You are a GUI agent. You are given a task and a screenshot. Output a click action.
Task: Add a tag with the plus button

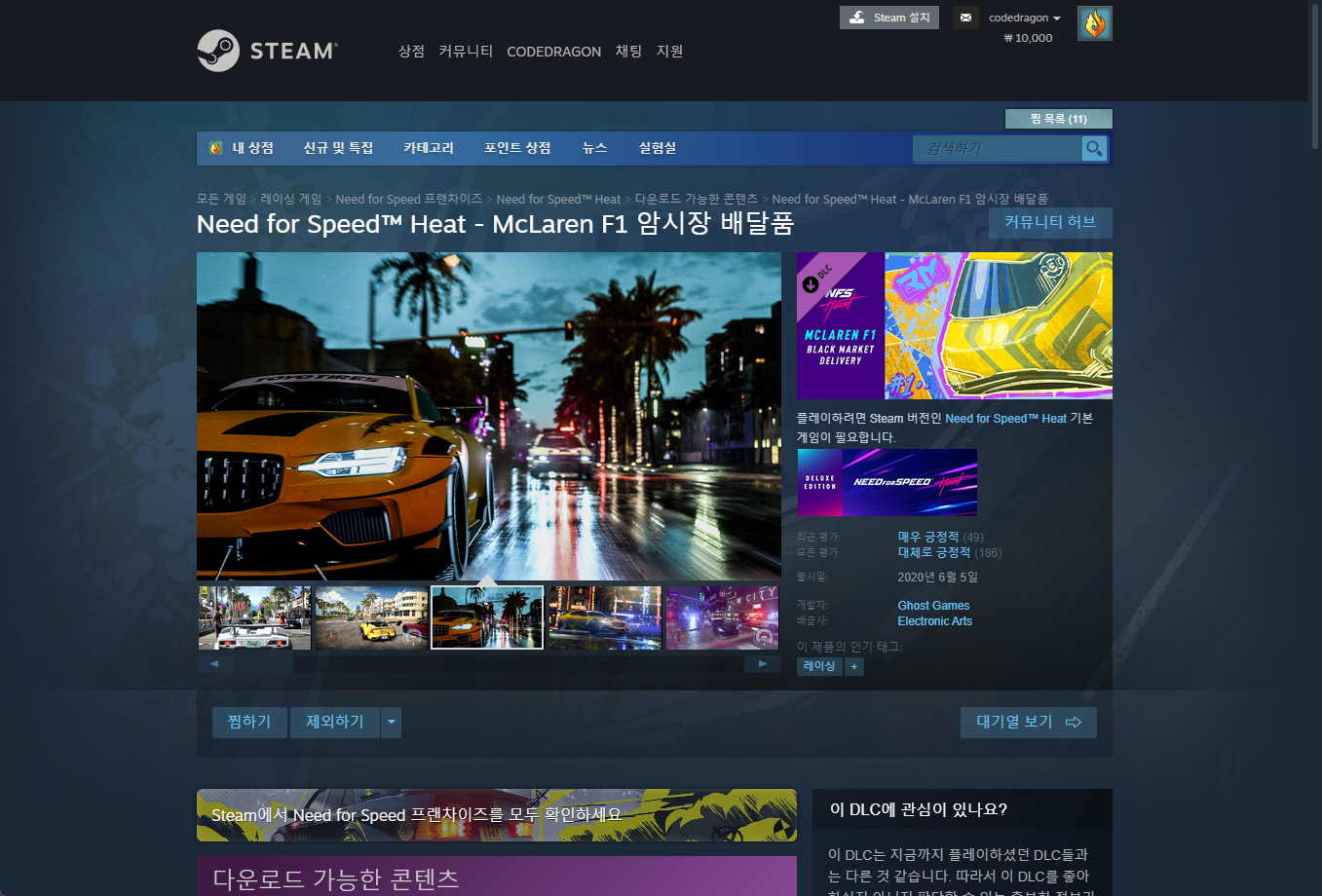tap(854, 666)
